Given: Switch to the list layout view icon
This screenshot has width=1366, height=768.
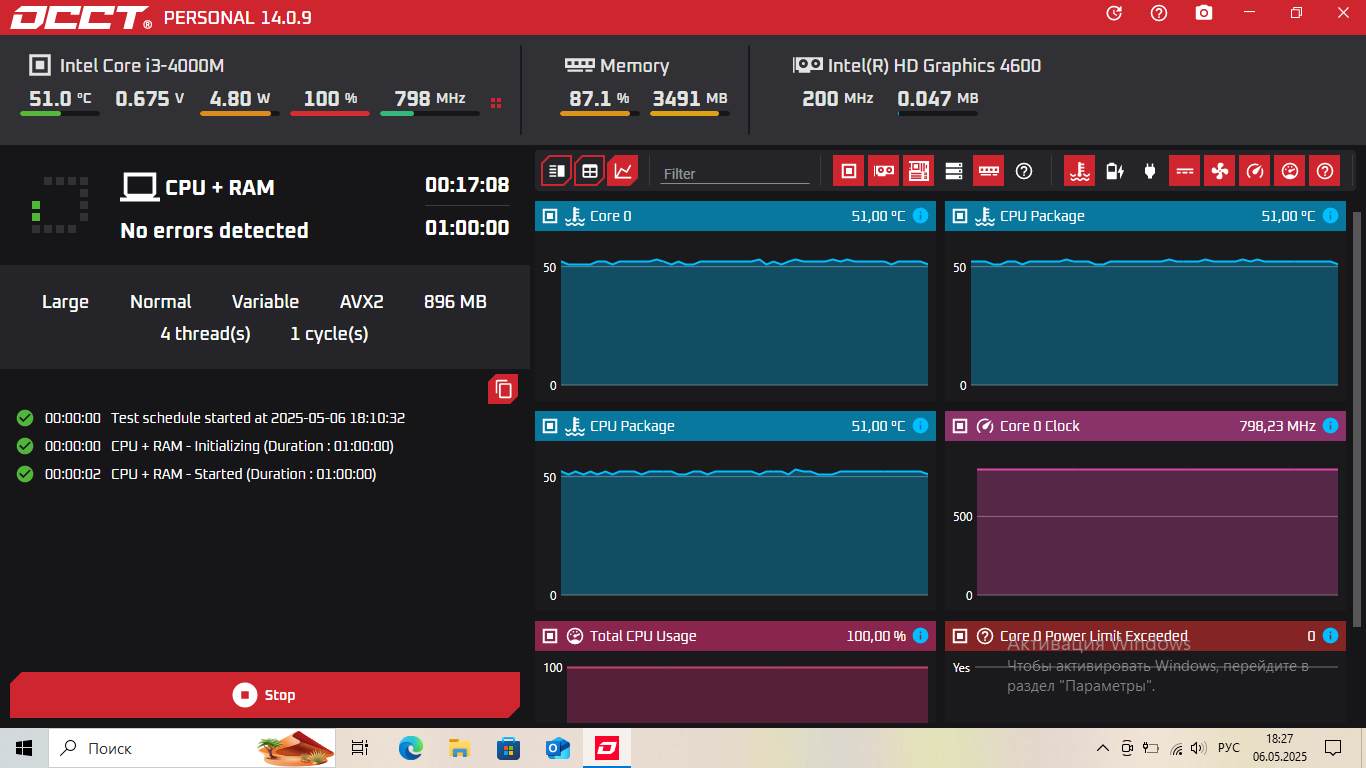Looking at the screenshot, I should coord(557,171).
